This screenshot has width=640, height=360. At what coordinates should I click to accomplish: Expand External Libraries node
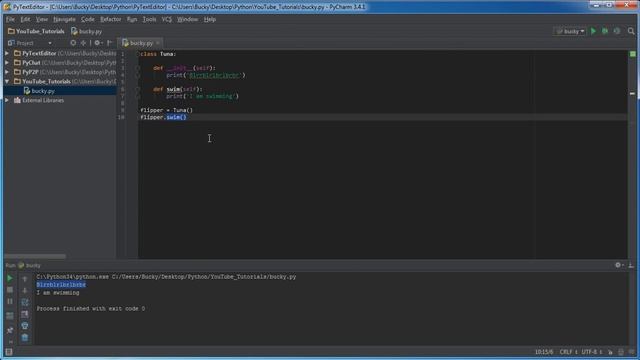(7, 100)
